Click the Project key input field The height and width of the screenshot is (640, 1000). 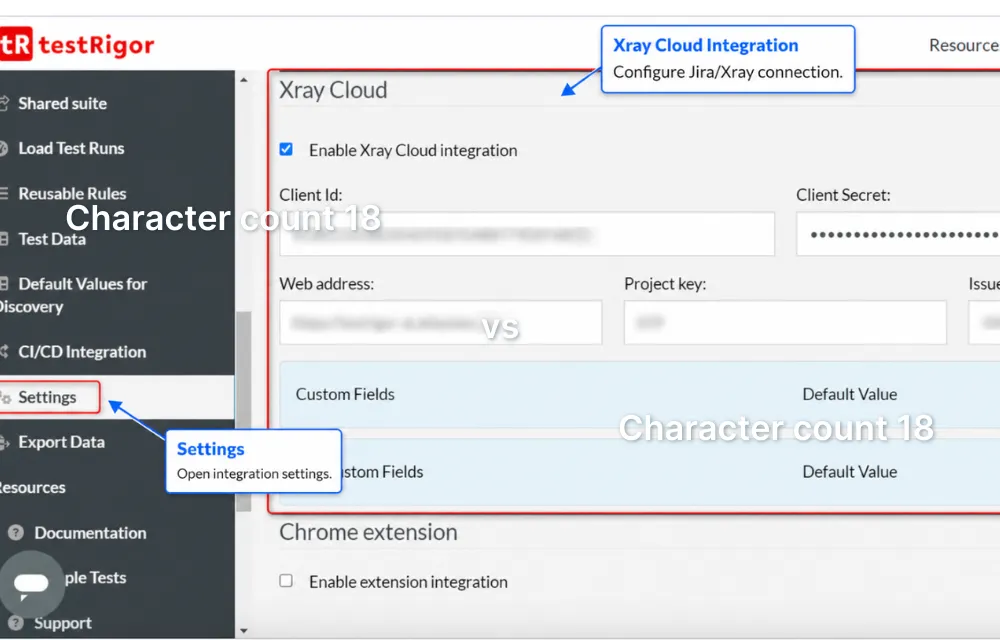[x=785, y=323]
